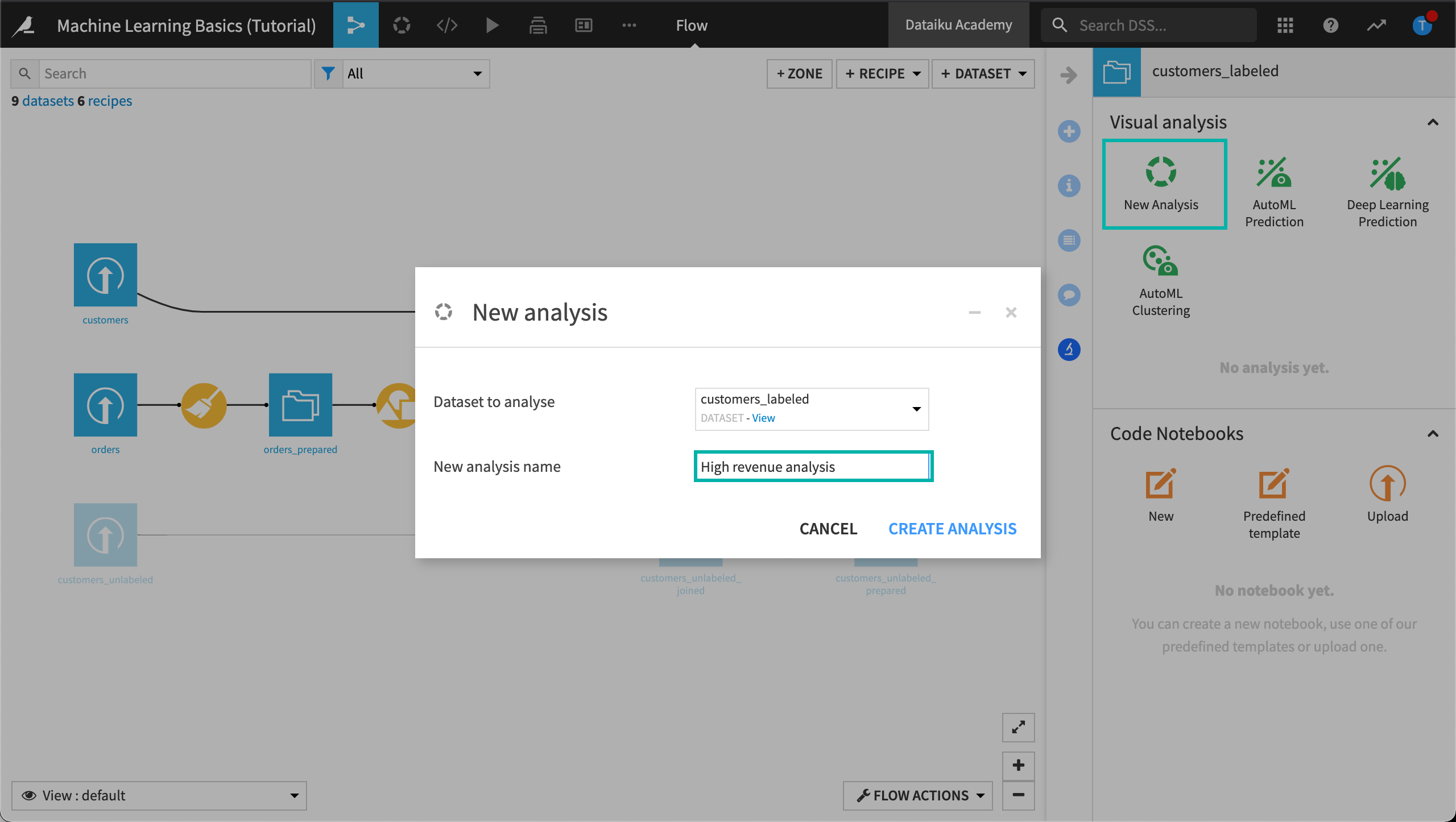
Task: Open the user profile avatar
Action: 1422,25
